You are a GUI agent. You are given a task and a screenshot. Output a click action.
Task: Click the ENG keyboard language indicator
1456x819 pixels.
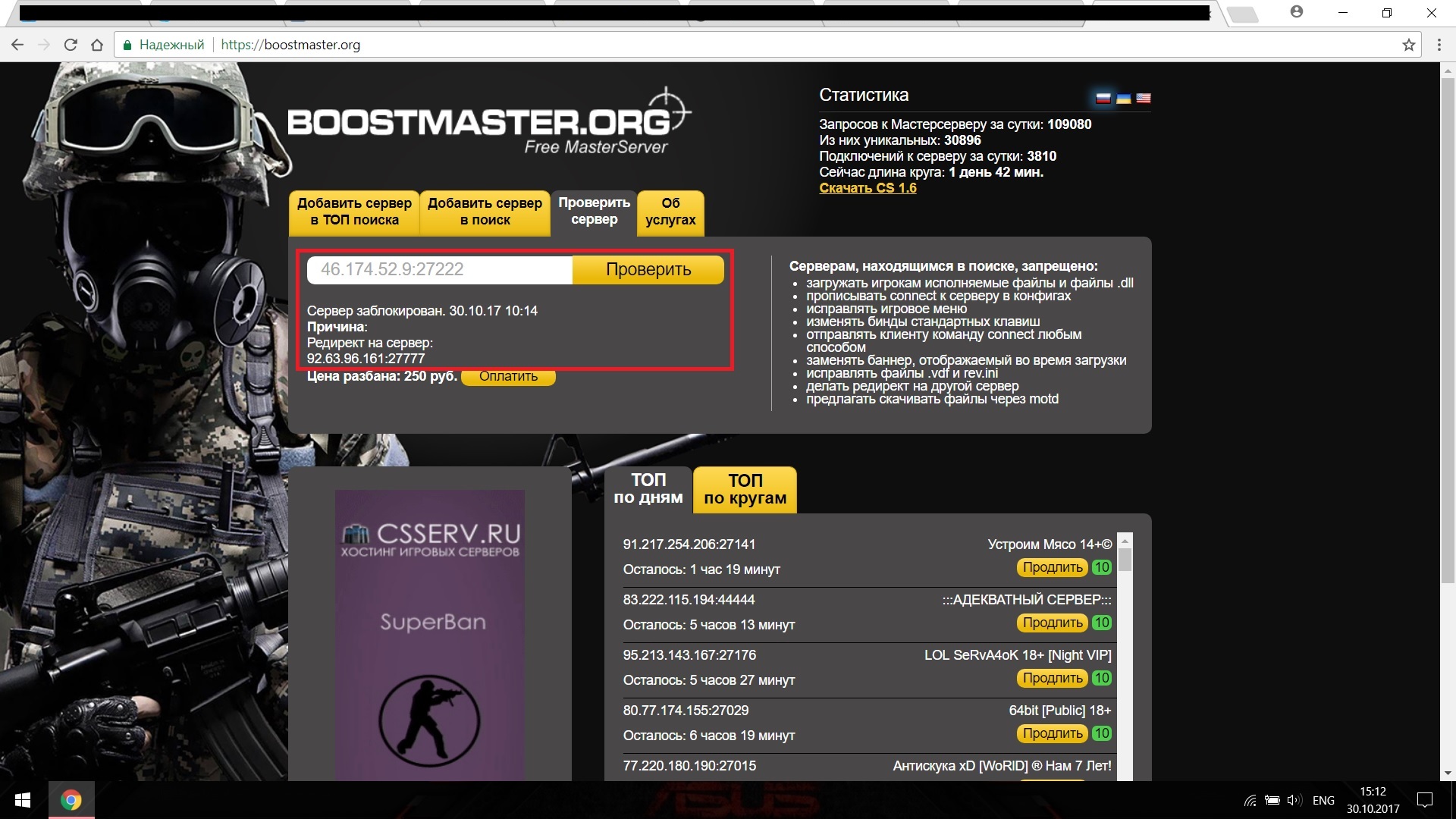pos(1323,800)
